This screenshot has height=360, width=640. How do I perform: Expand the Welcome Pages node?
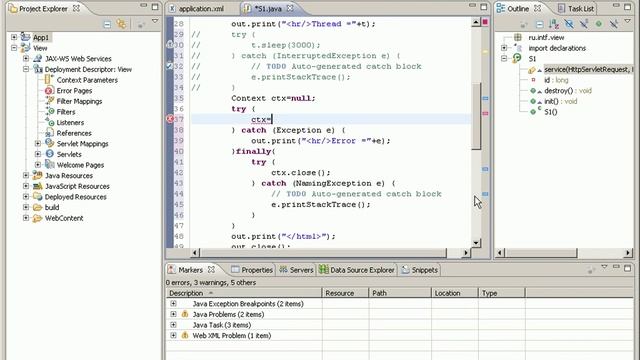point(38,164)
